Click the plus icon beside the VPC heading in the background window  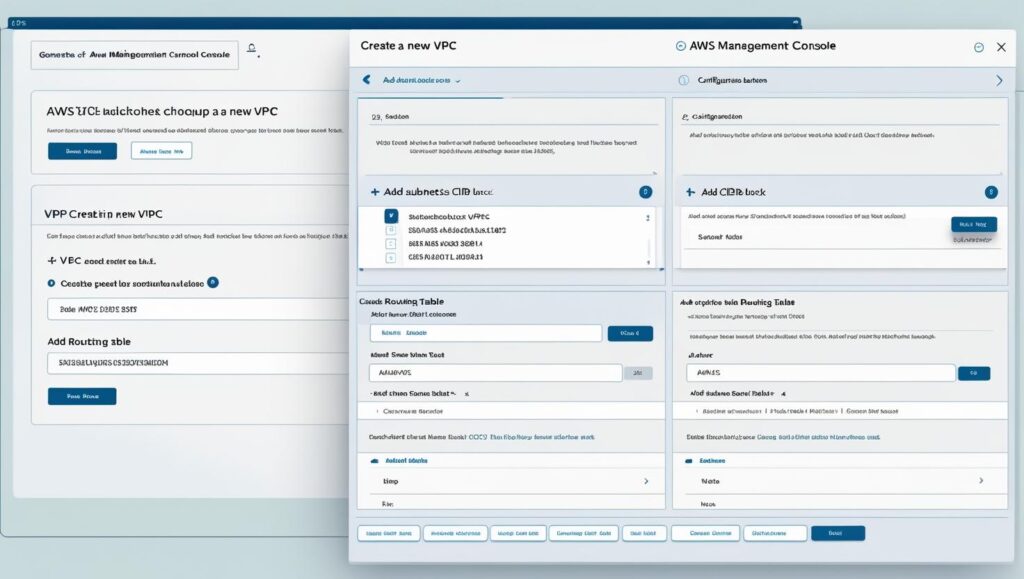tap(52, 260)
